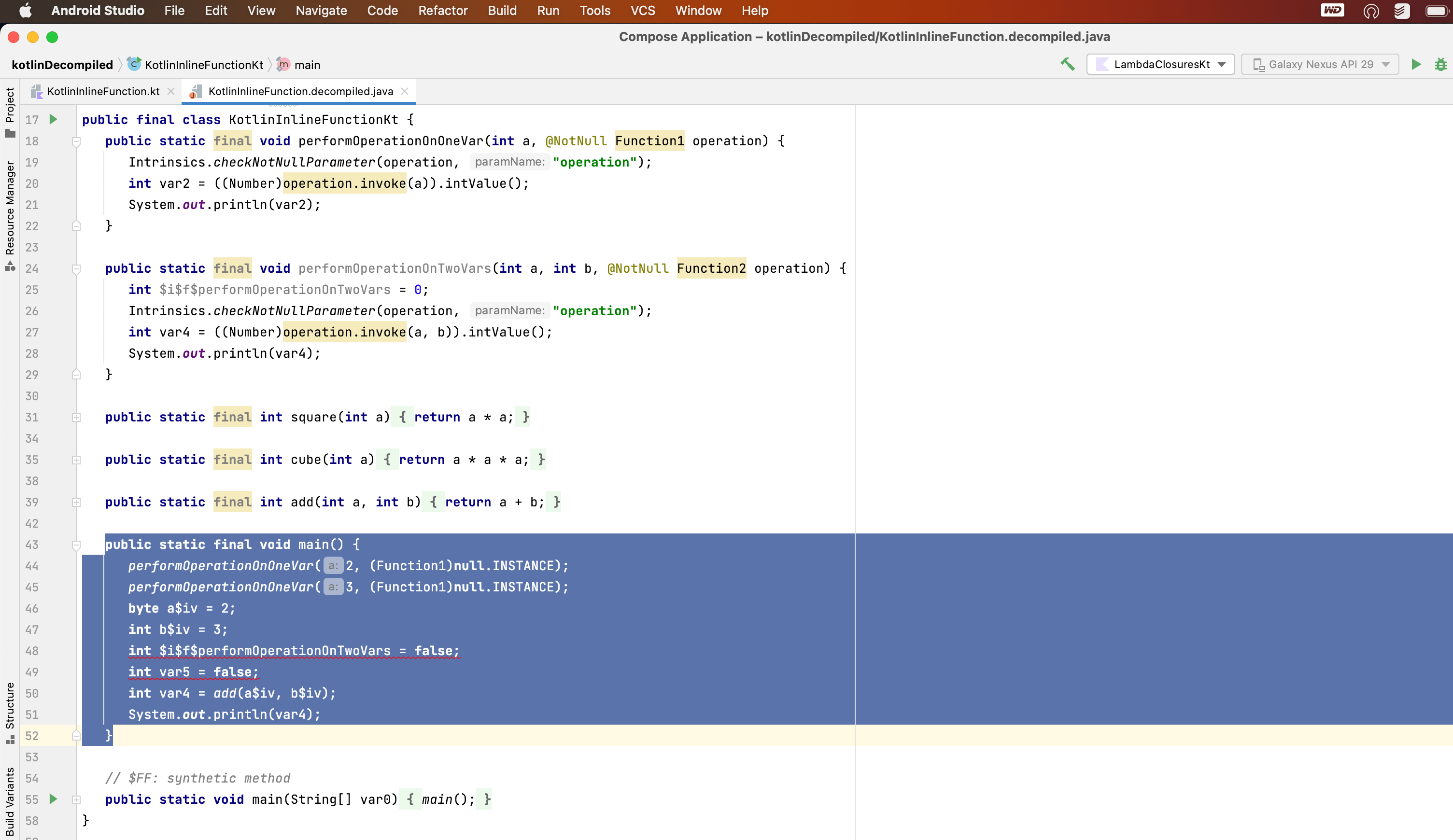
Task: Click the Build hammer icon
Action: 1067,64
